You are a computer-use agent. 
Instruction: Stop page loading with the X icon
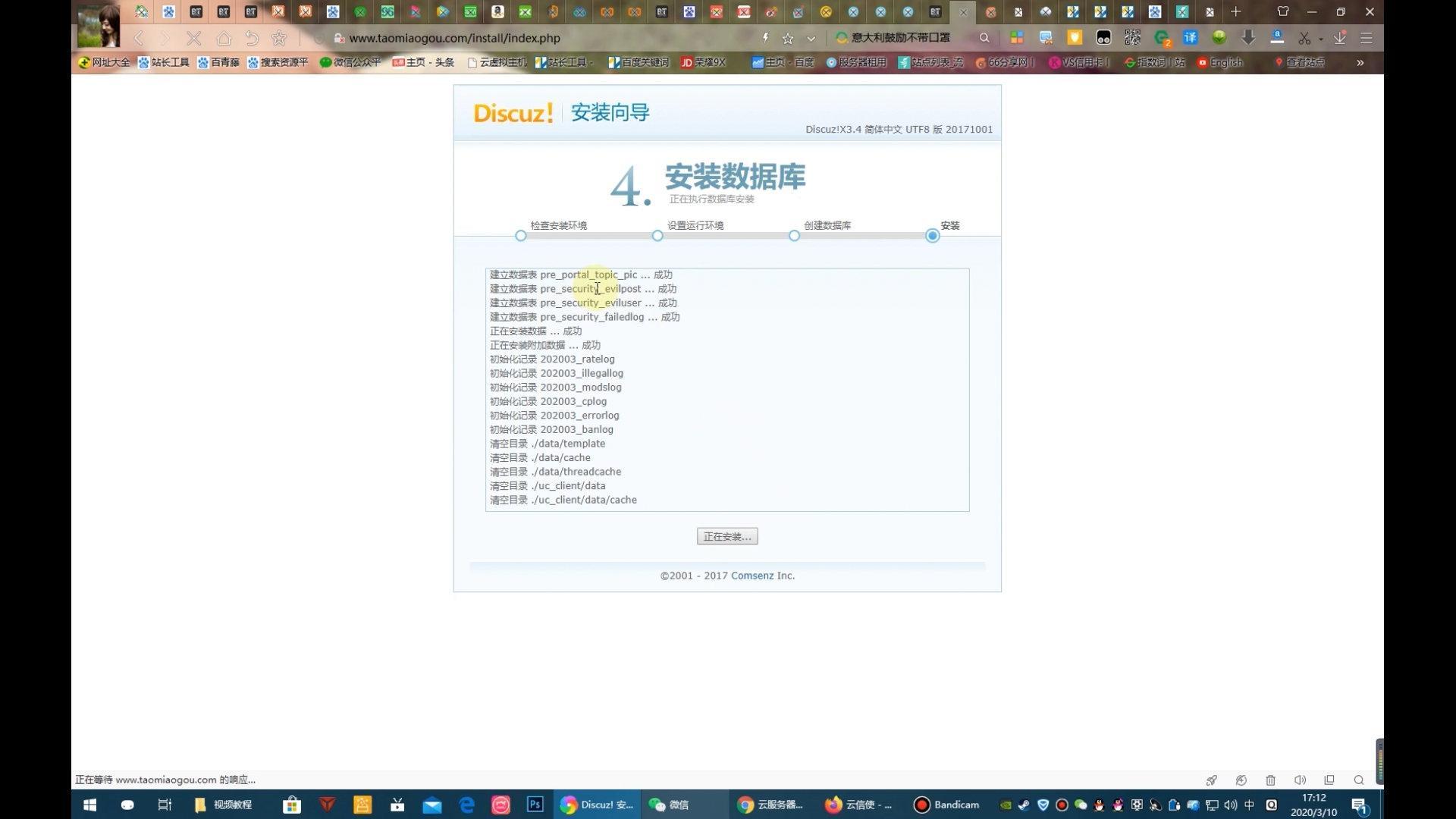[194, 38]
